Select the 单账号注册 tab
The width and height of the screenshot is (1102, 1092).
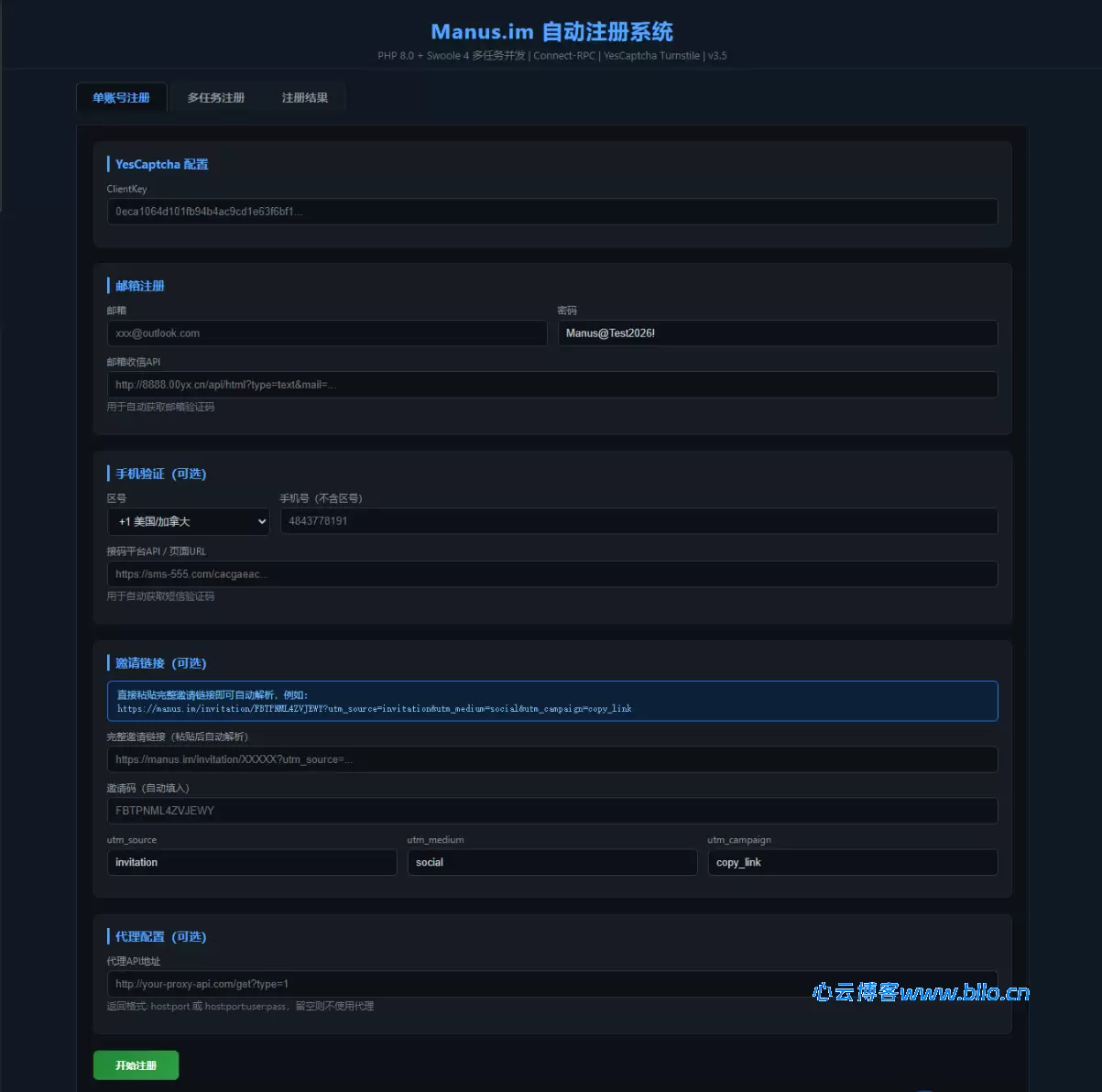click(x=121, y=96)
